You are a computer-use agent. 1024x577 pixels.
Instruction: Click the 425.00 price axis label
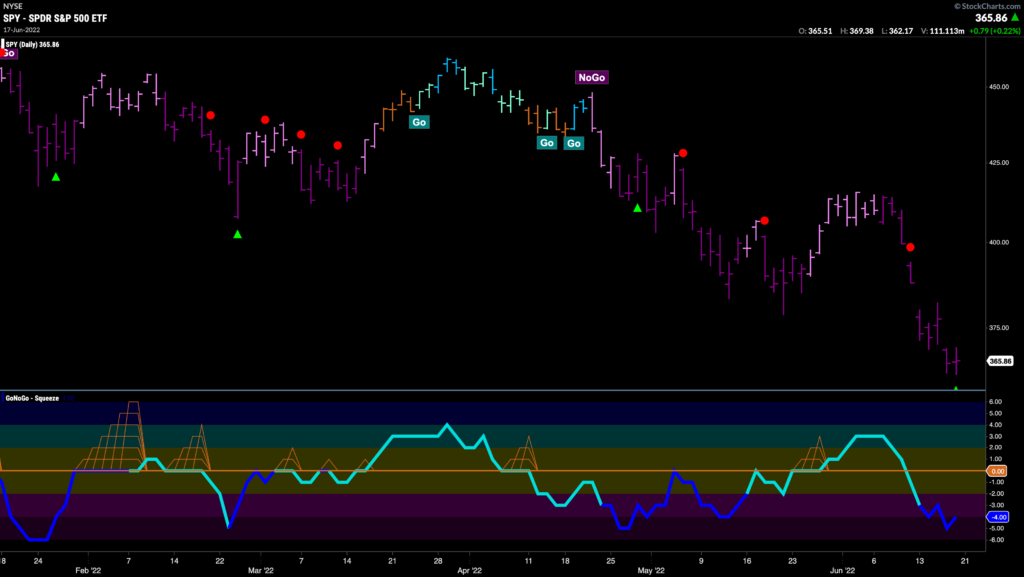click(x=999, y=163)
